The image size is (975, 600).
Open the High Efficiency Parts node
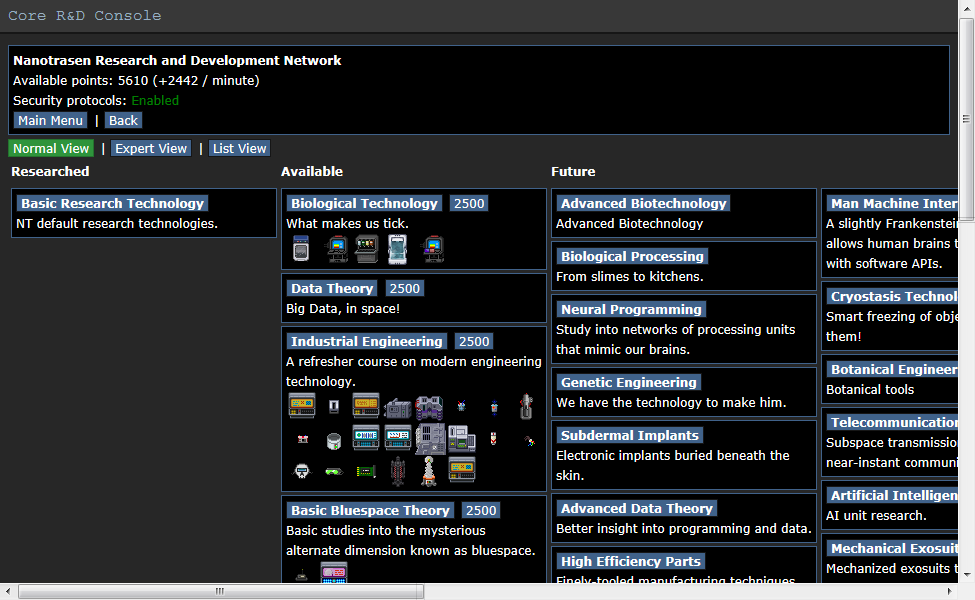click(x=631, y=561)
